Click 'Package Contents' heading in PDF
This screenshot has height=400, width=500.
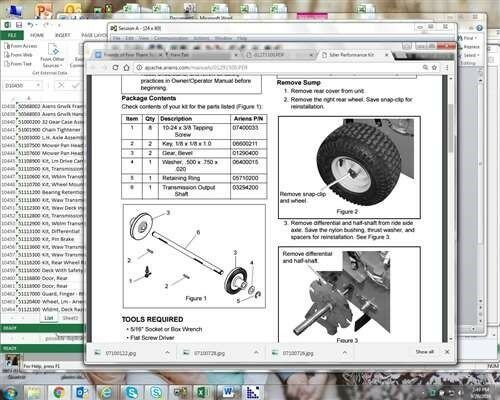[x=149, y=98]
